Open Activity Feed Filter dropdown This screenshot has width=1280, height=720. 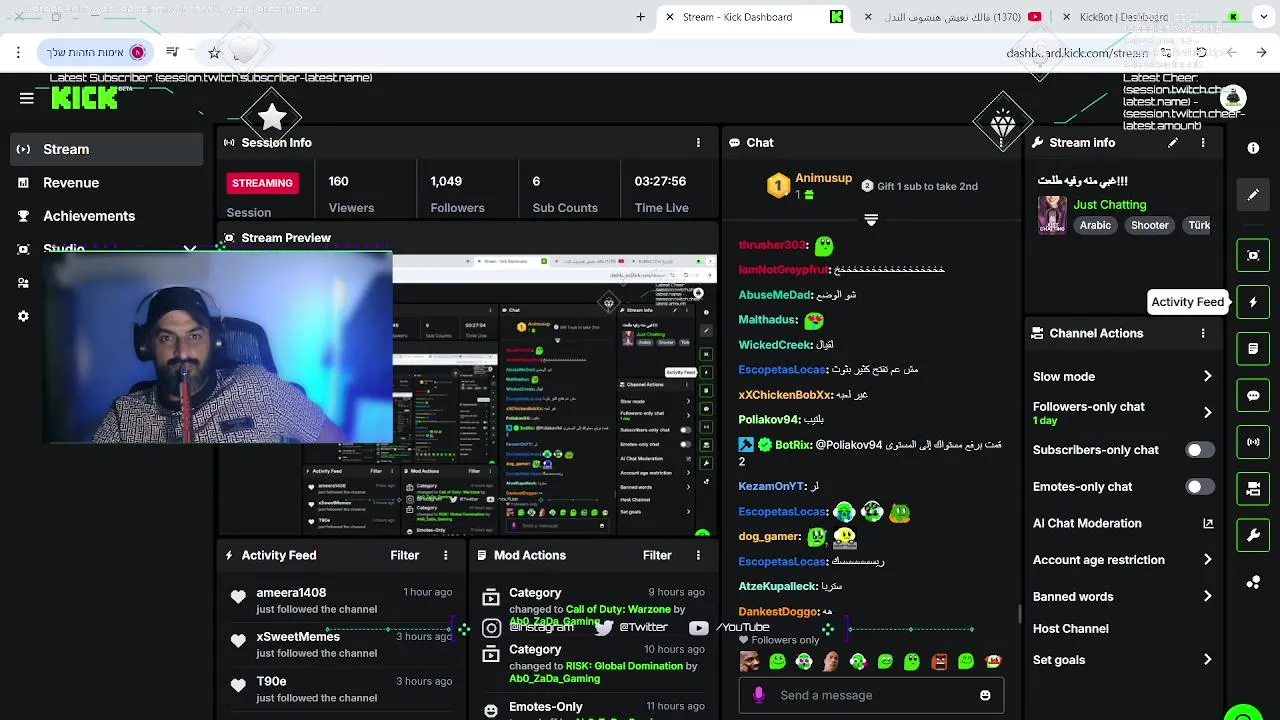coord(405,555)
